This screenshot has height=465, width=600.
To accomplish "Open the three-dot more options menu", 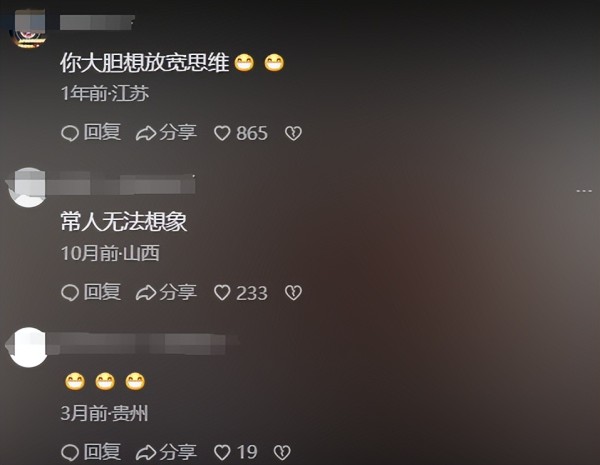I will pos(584,191).
